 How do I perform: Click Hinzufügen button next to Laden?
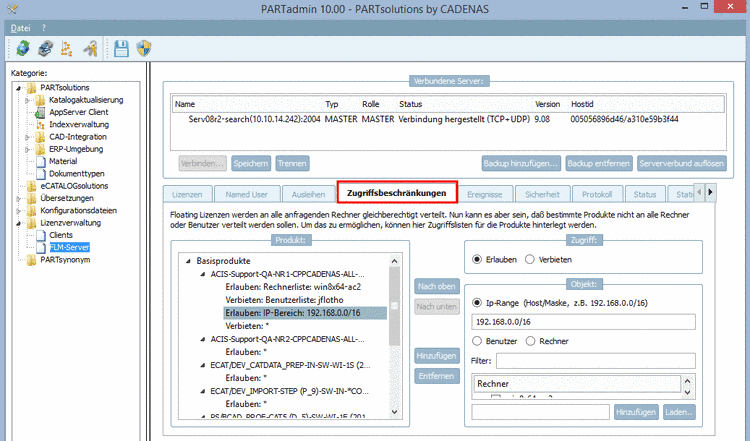coord(636,412)
